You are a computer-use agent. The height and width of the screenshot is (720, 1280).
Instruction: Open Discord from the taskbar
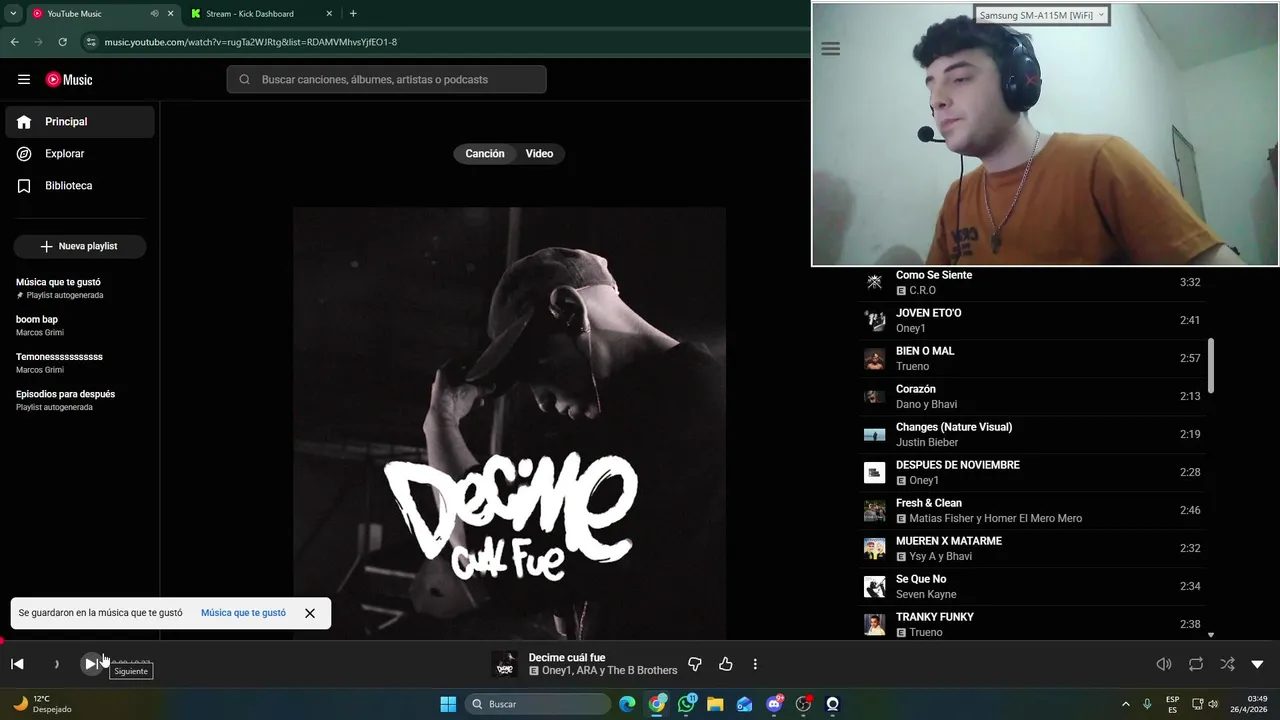tap(774, 704)
